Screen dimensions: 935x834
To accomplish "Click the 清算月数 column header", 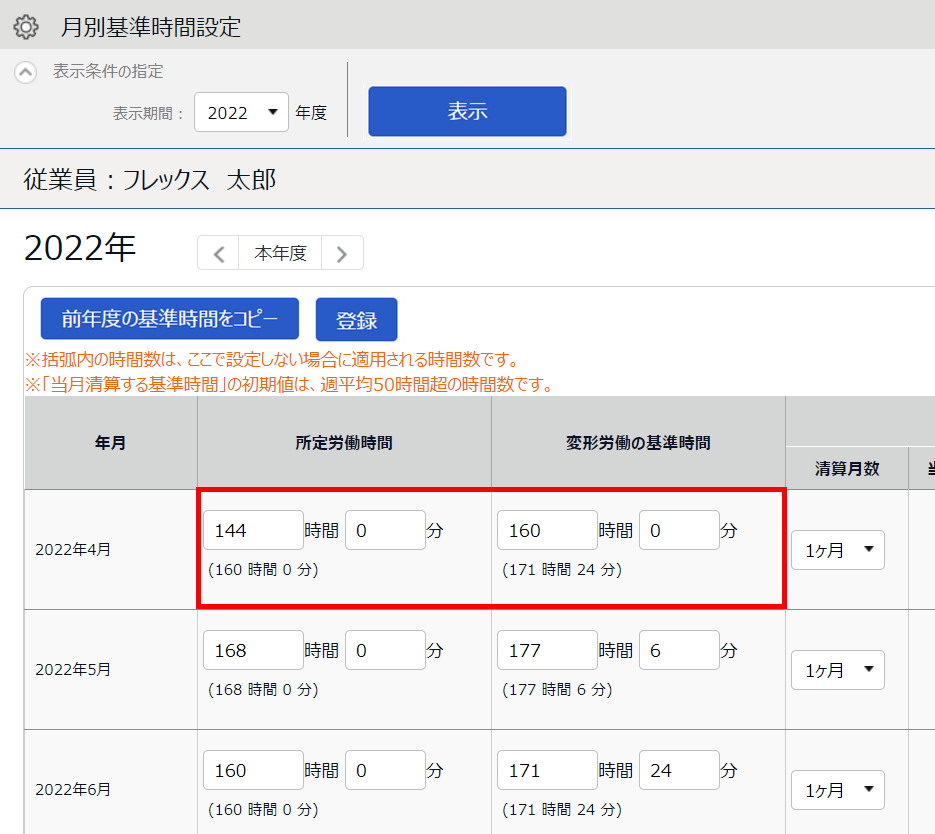I will (x=847, y=469).
